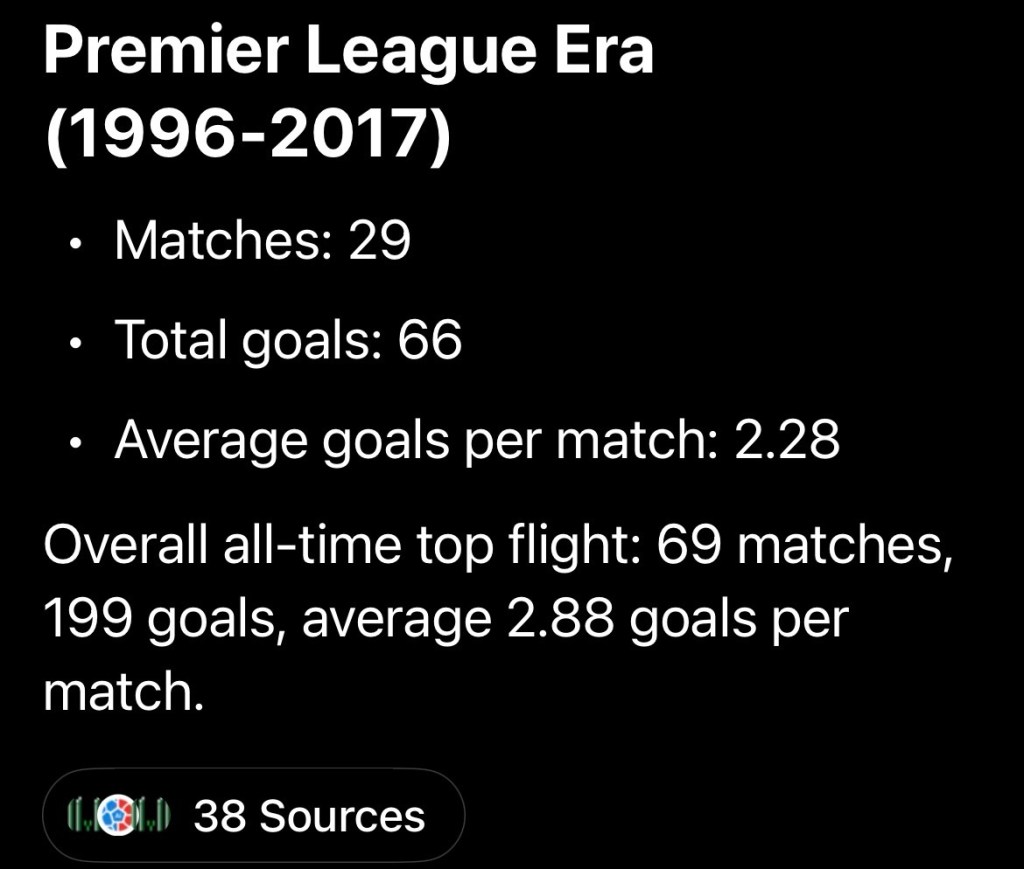The image size is (1024, 869).
Task: Click the bullet point beside Matches
Action: tap(76, 244)
